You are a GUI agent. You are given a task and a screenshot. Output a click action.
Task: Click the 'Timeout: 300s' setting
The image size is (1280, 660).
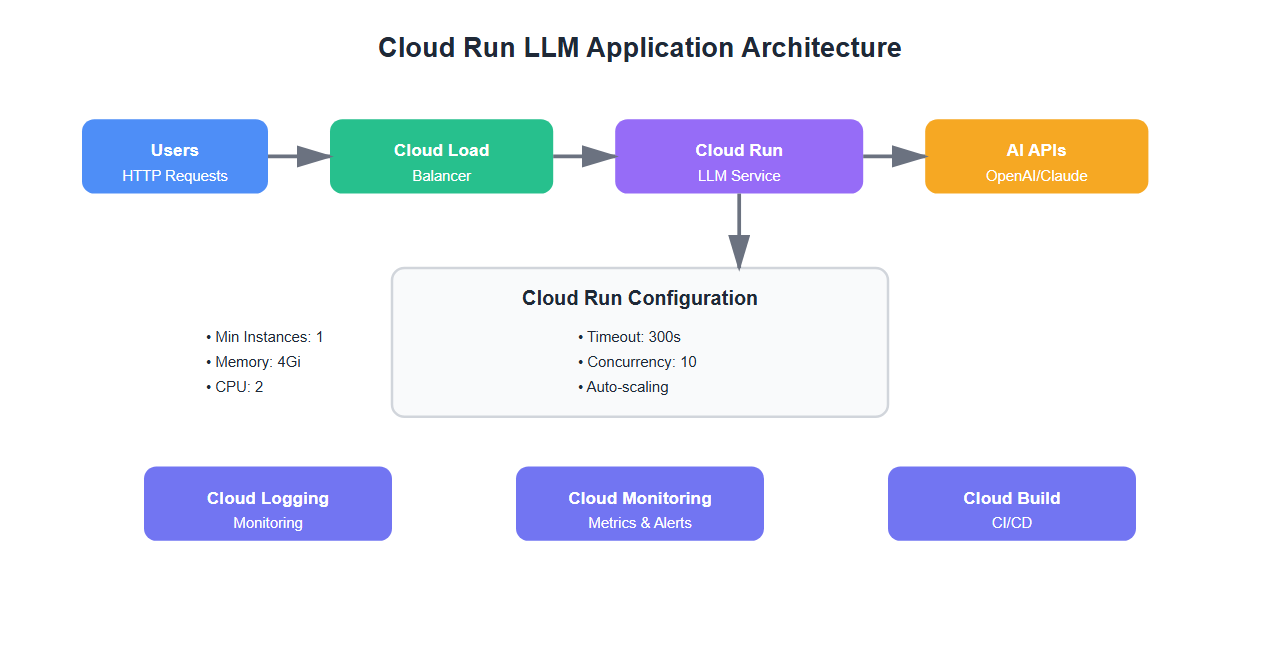click(629, 337)
